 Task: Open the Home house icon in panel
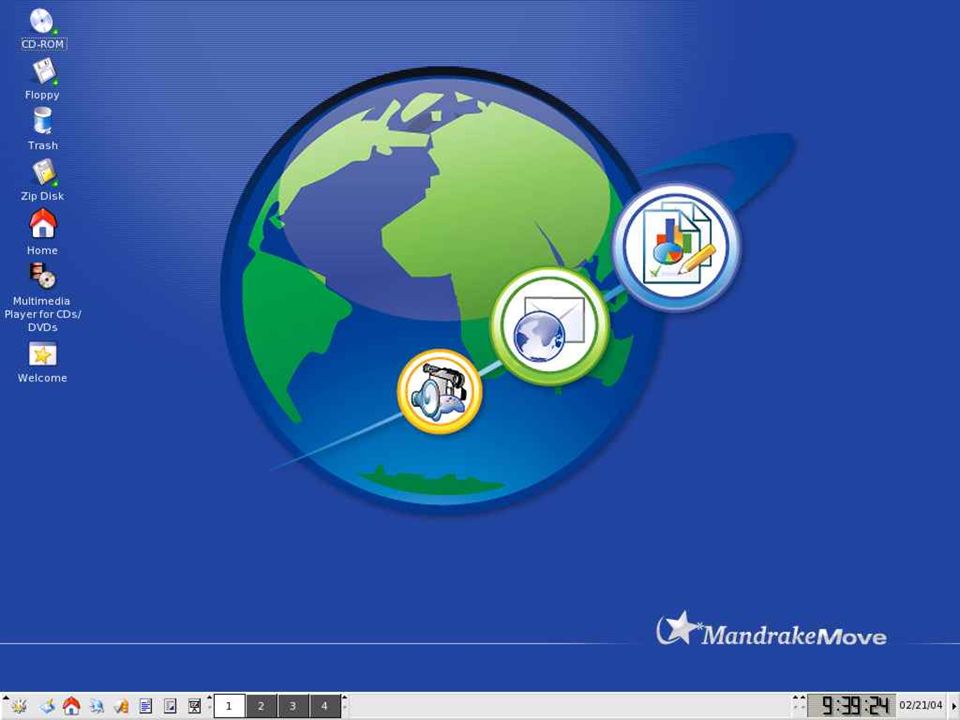[72, 706]
